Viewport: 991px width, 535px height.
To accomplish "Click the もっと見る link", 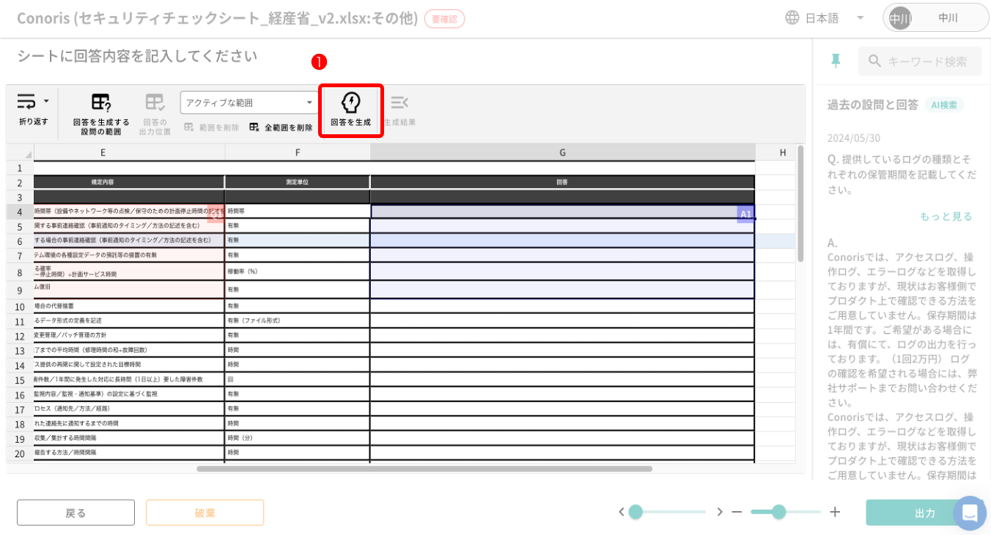I will 946,216.
